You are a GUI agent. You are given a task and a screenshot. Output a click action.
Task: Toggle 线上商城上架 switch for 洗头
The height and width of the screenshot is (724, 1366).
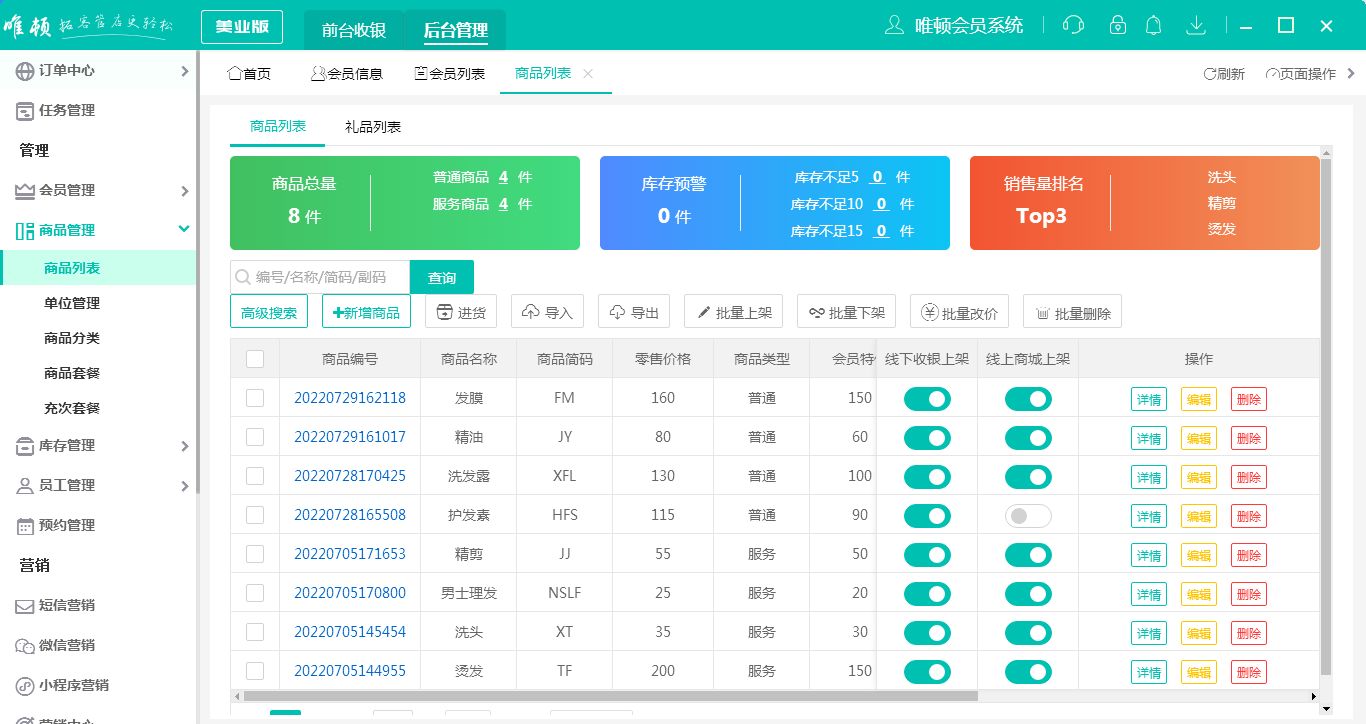1028,633
